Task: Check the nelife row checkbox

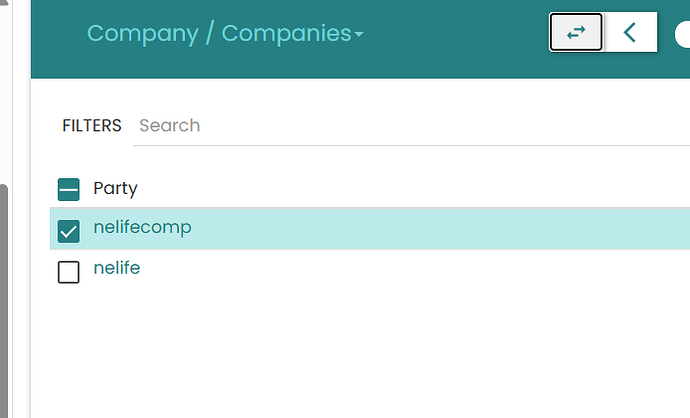Action: coord(69,272)
